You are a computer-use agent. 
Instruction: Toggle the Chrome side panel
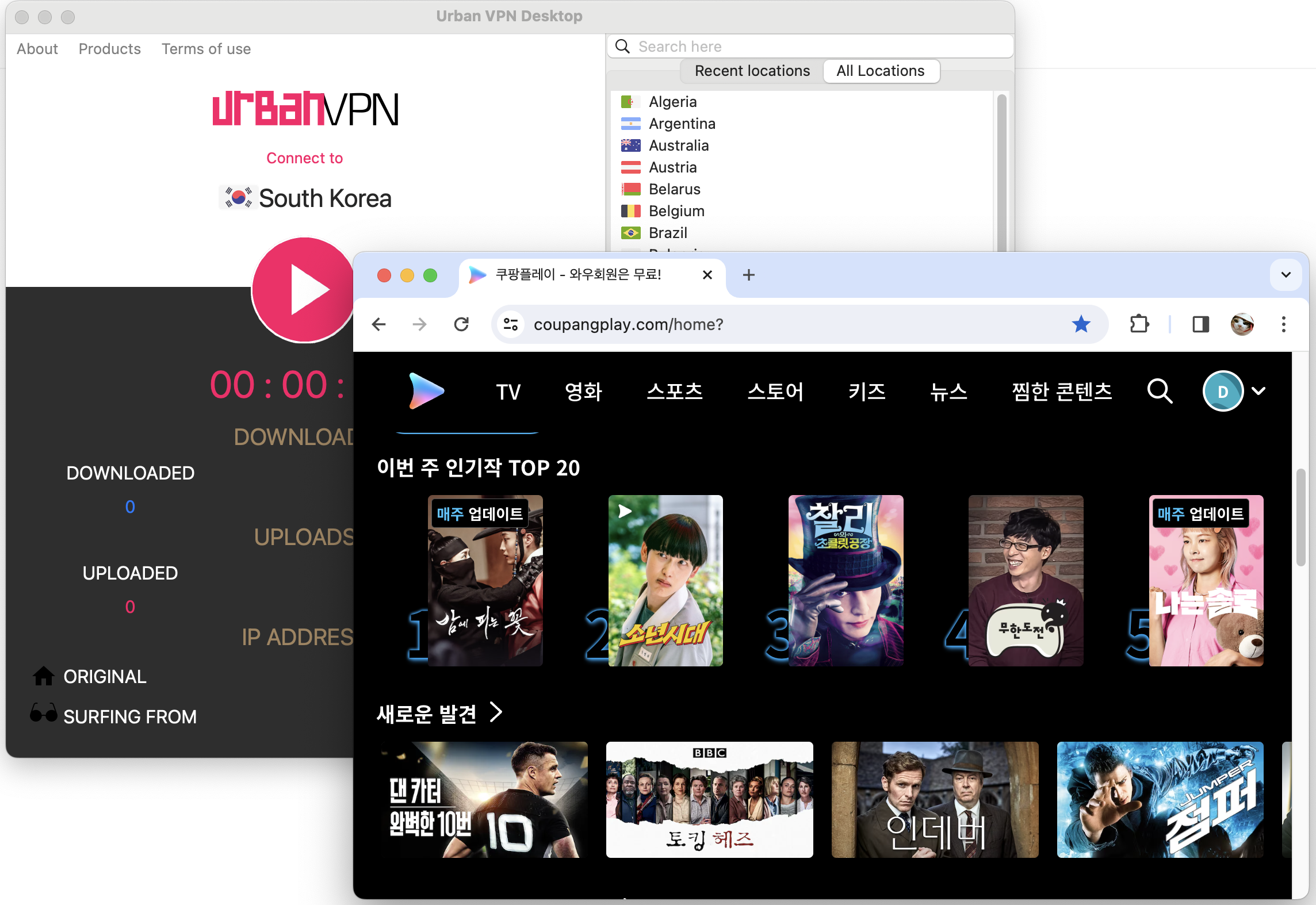pyautogui.click(x=1201, y=324)
